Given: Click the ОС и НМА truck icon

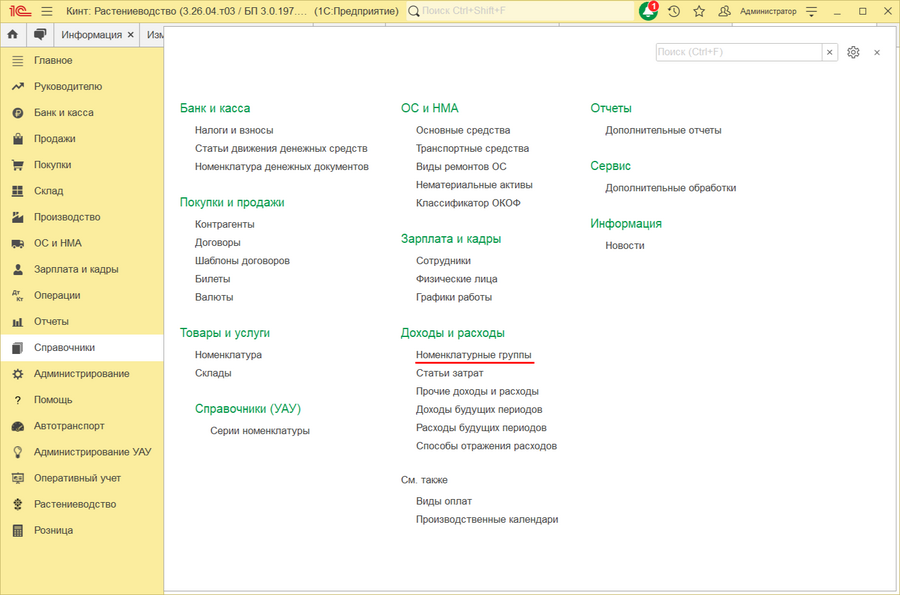Looking at the screenshot, I should tap(18, 243).
